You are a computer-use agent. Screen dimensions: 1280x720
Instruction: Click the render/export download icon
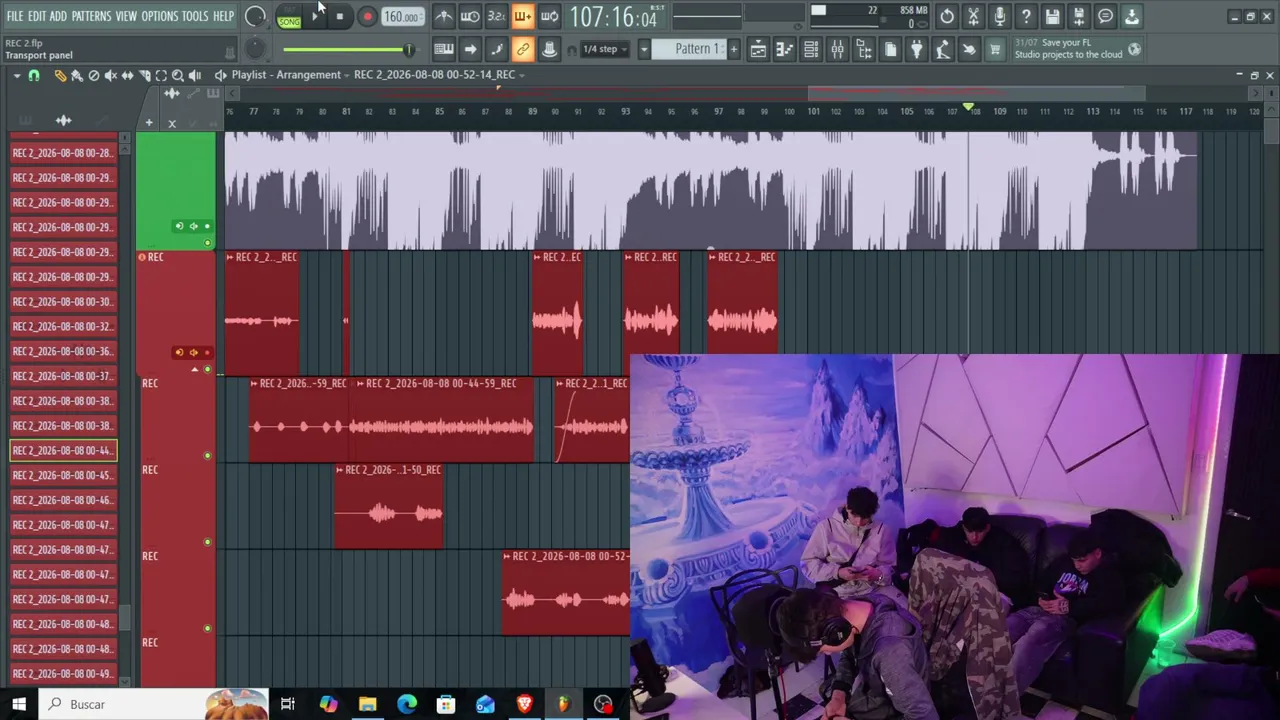coord(1132,16)
